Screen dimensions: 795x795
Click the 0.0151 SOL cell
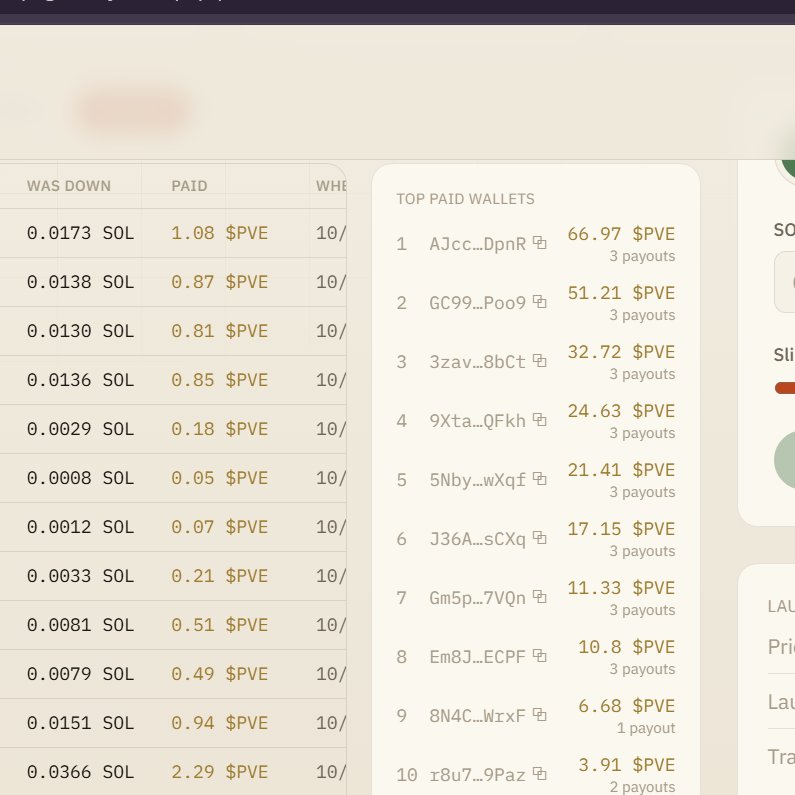(x=81, y=723)
